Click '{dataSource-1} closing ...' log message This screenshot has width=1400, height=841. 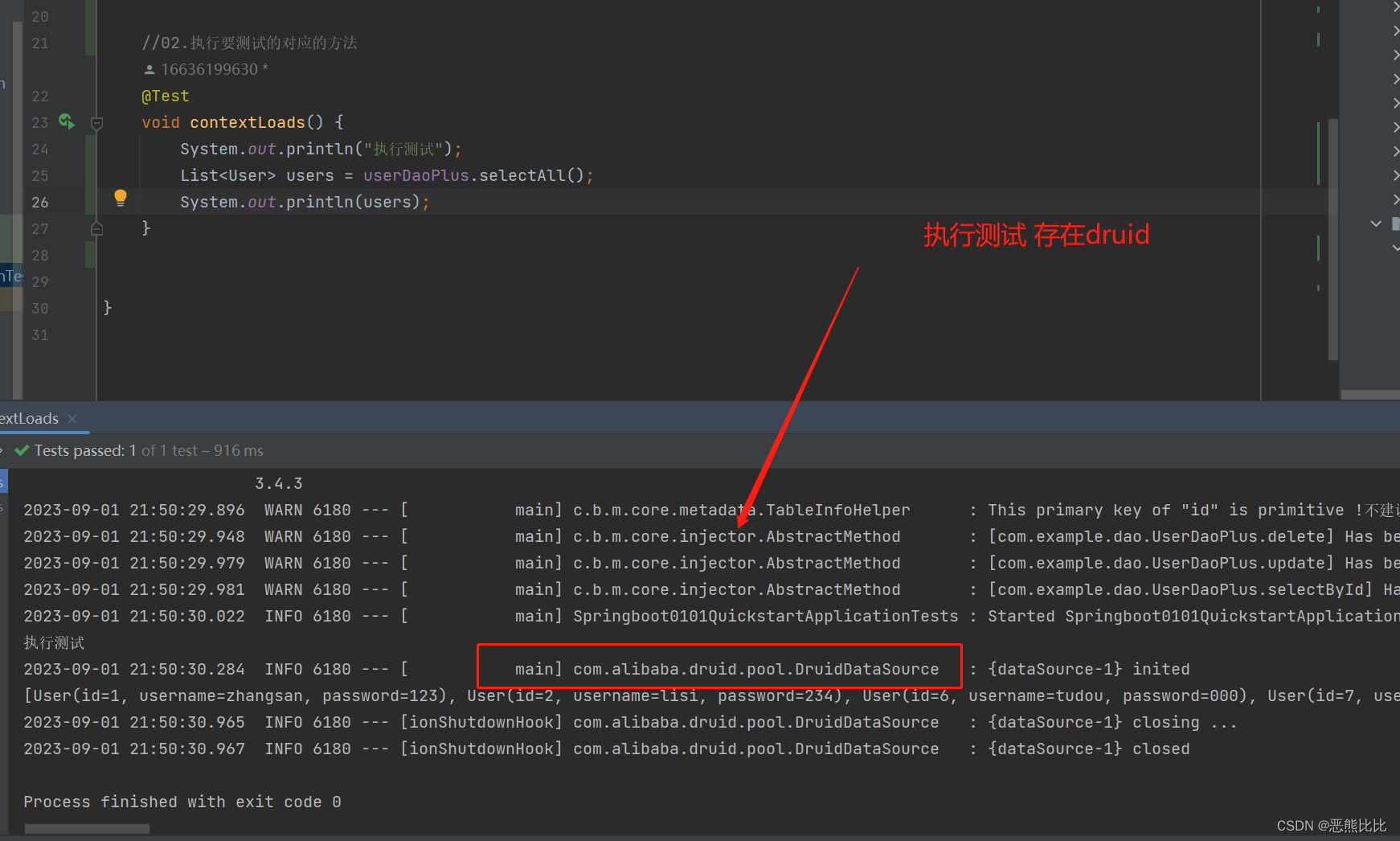pyautogui.click(x=1112, y=722)
